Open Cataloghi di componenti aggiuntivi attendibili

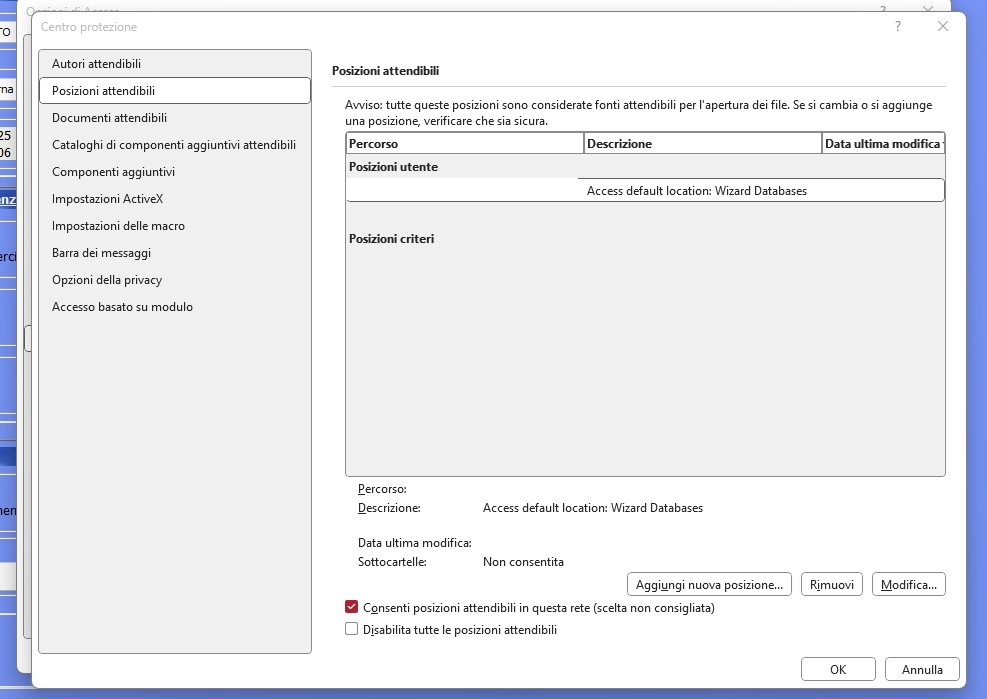[174, 145]
